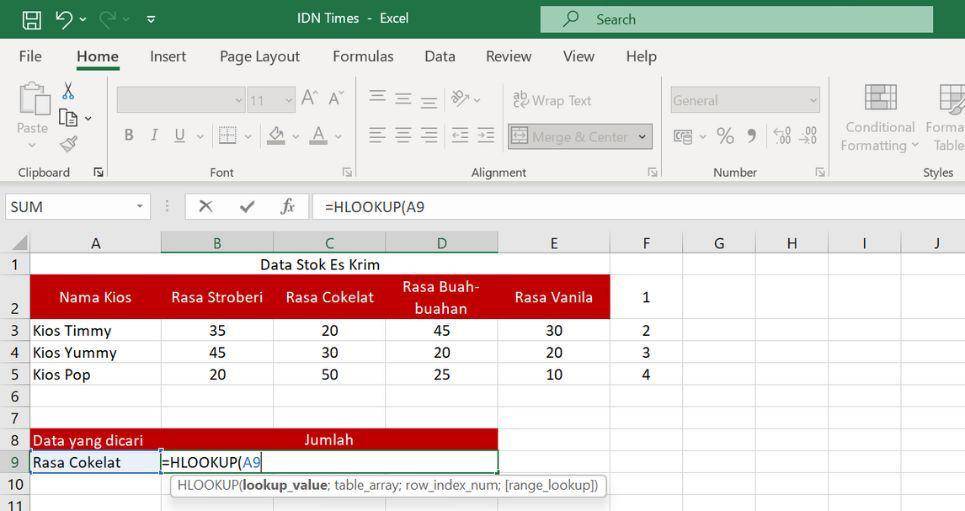Open the Fill Color dropdown arrow
The height and width of the screenshot is (511, 965).
[296, 137]
